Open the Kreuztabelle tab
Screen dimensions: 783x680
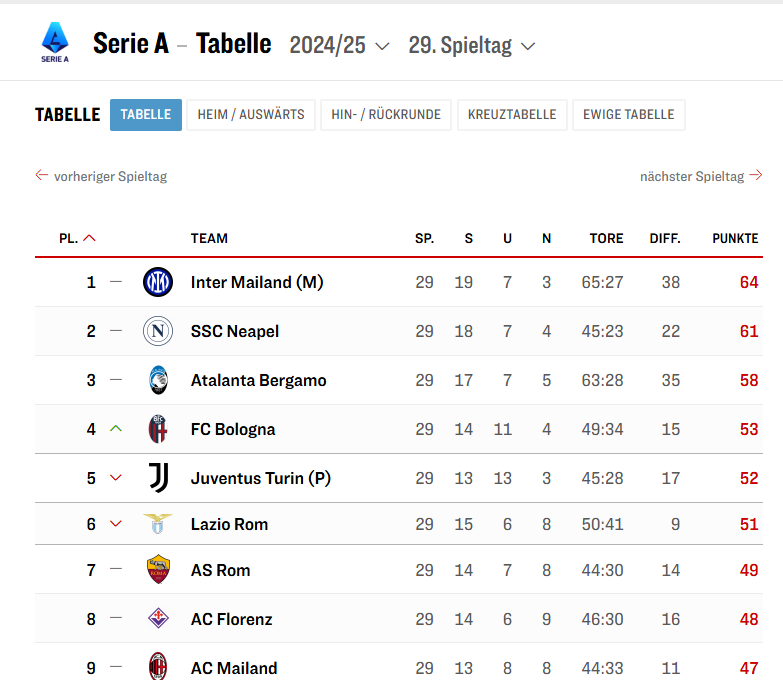(x=512, y=115)
